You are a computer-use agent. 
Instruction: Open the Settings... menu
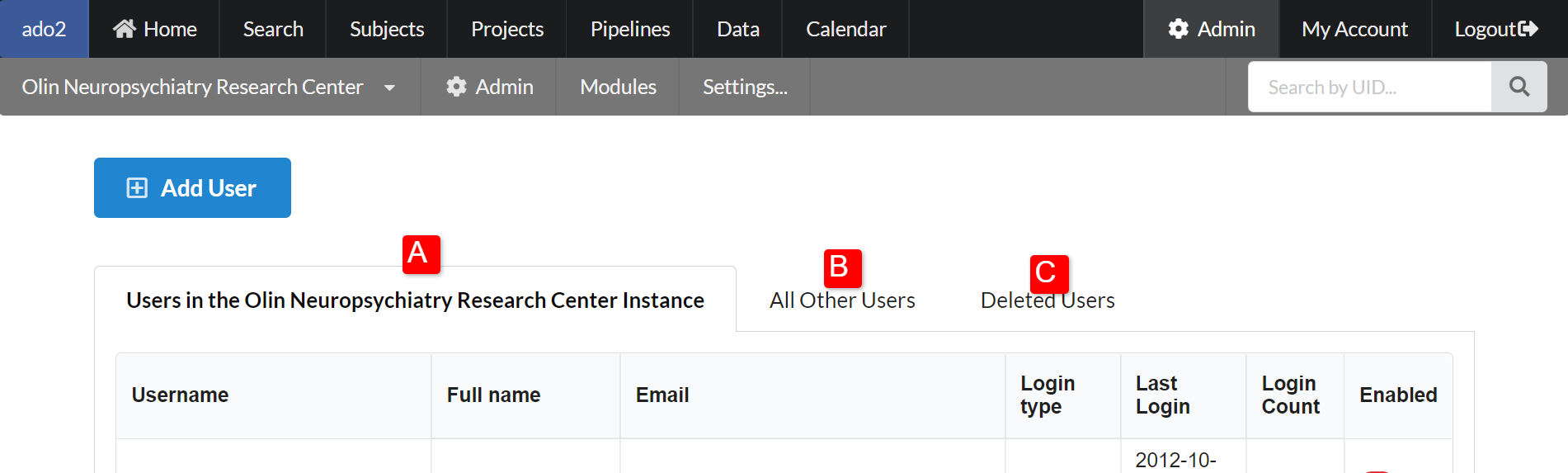pyautogui.click(x=744, y=87)
